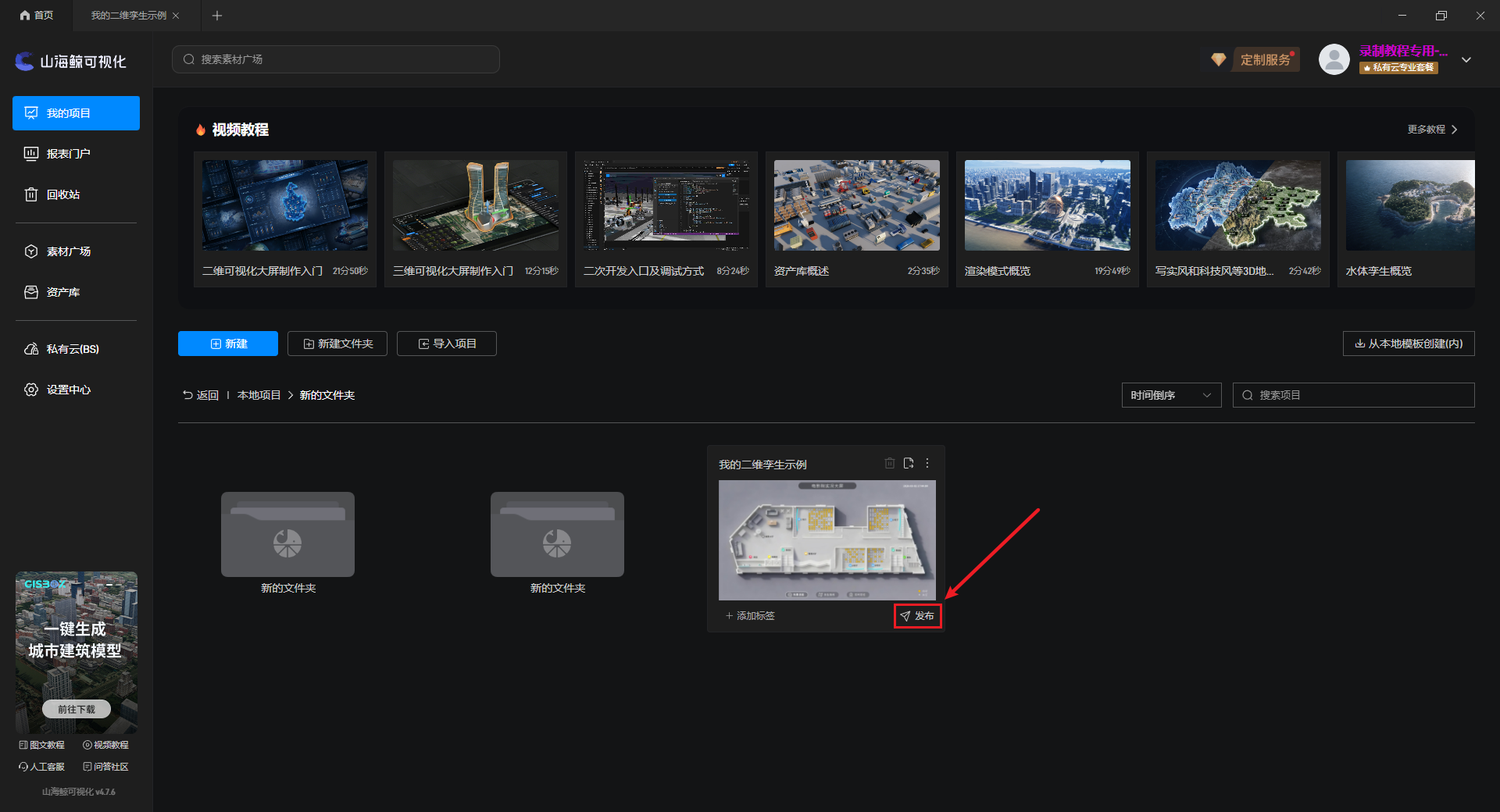
Task: Select 我的项目 in sidebar
Action: (x=76, y=113)
